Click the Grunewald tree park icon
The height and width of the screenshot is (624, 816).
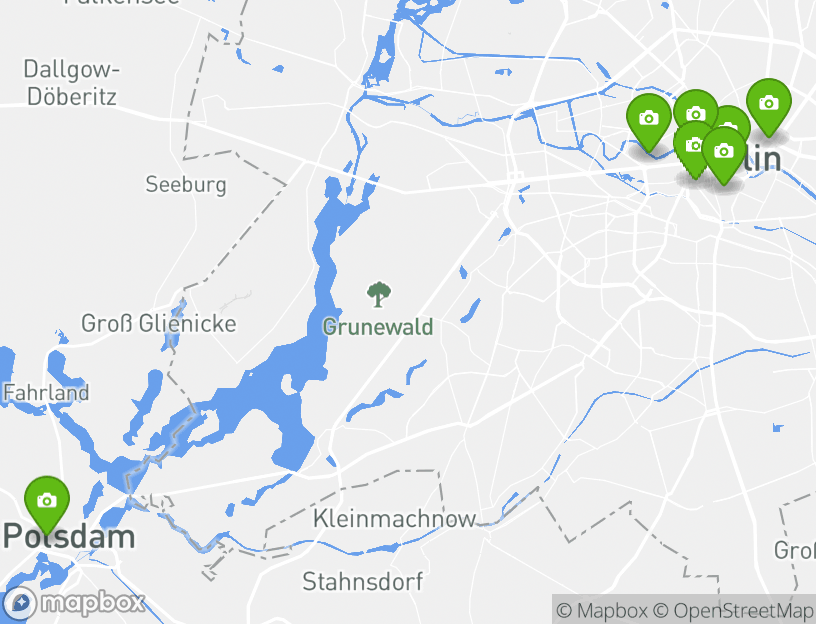tap(379, 295)
